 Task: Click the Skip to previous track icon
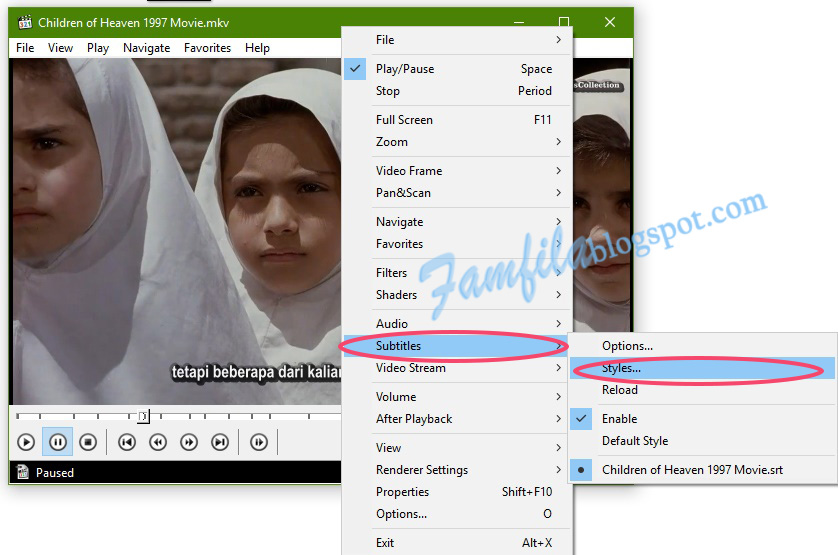127,442
